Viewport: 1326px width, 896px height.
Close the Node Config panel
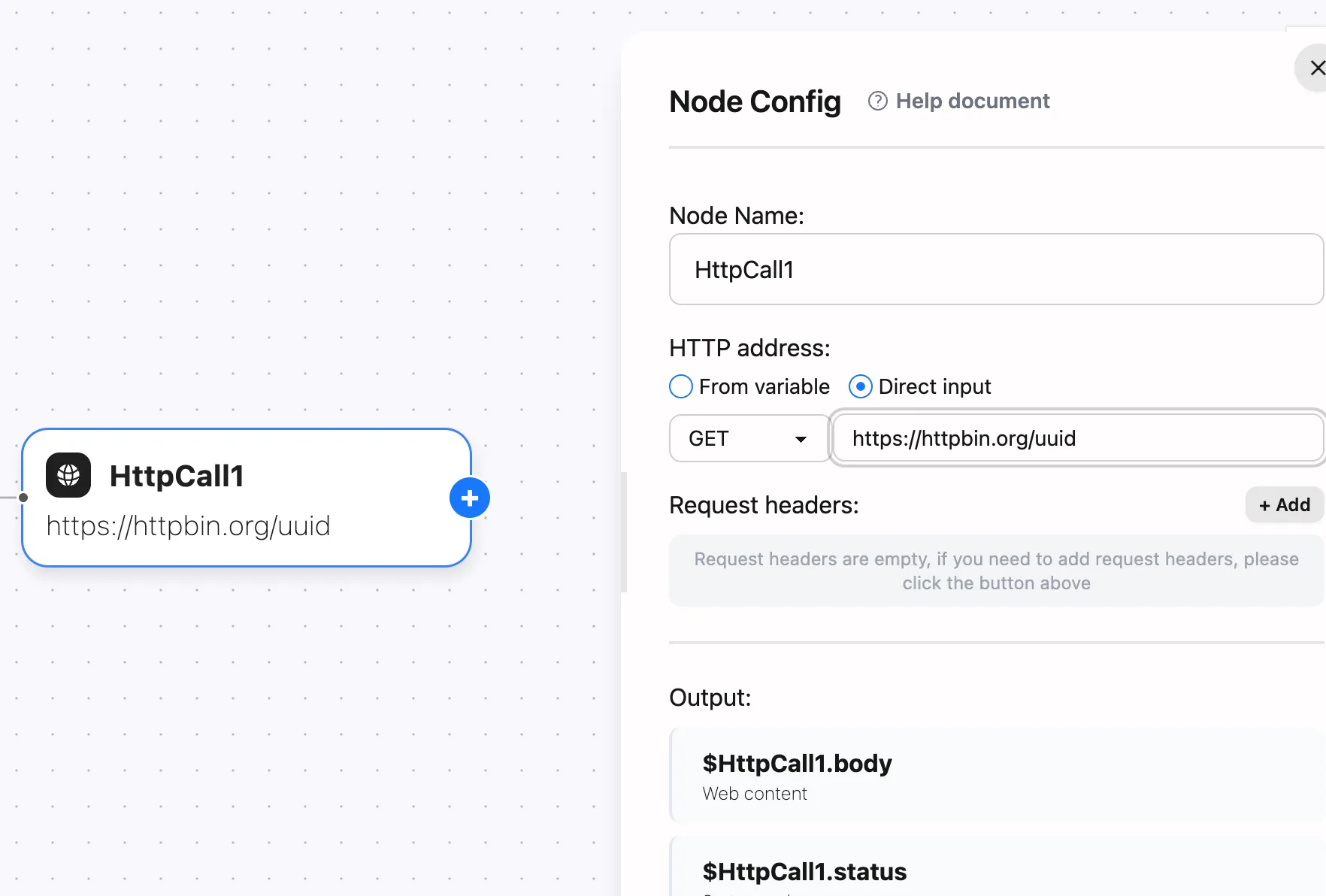point(1318,68)
